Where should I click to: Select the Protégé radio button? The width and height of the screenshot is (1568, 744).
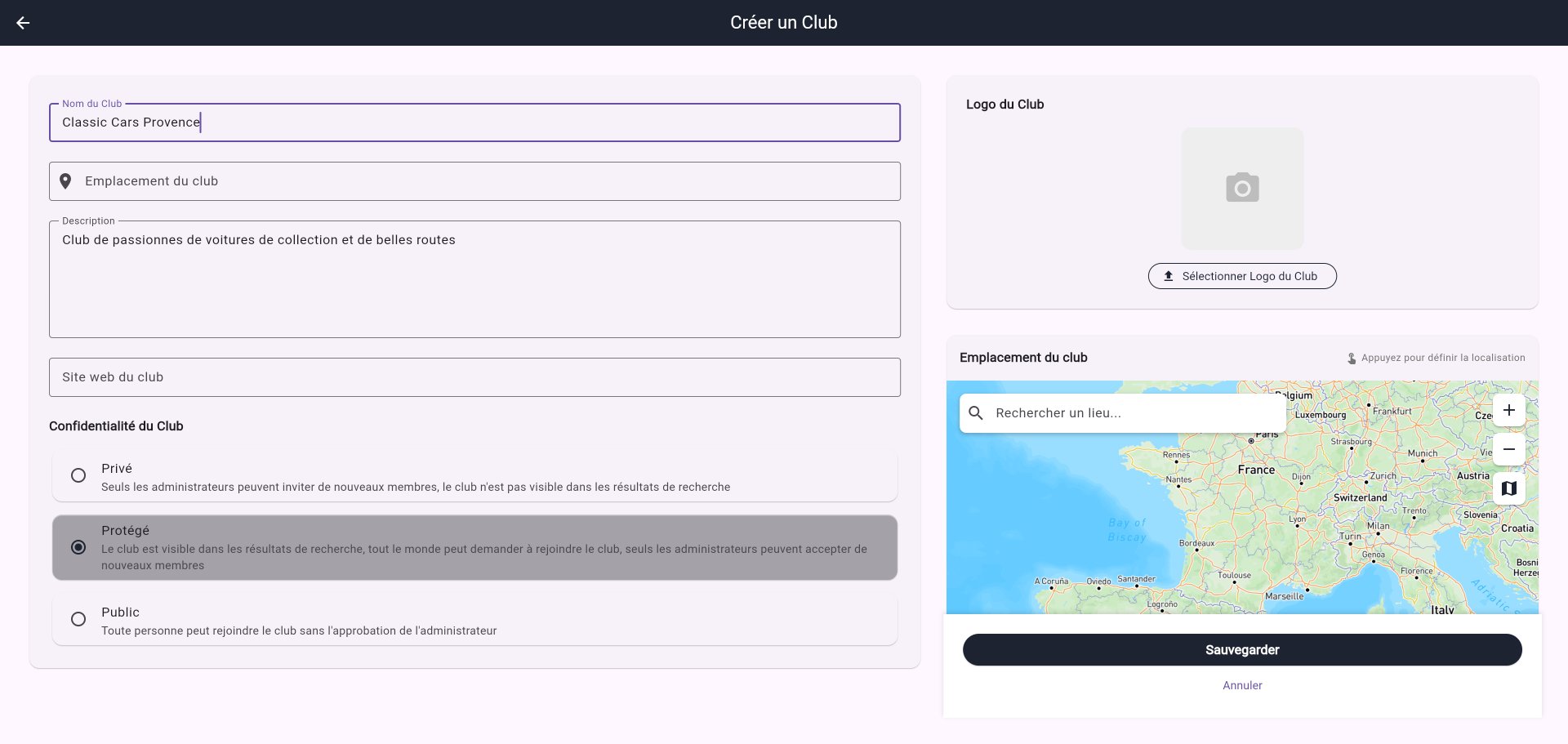[78, 547]
